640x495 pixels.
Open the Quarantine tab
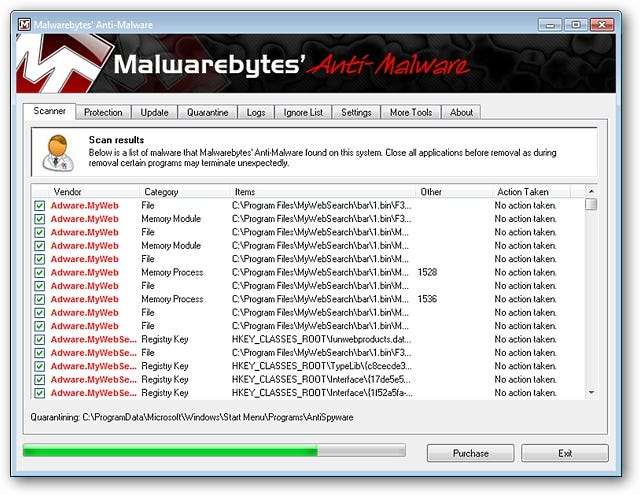pos(207,112)
